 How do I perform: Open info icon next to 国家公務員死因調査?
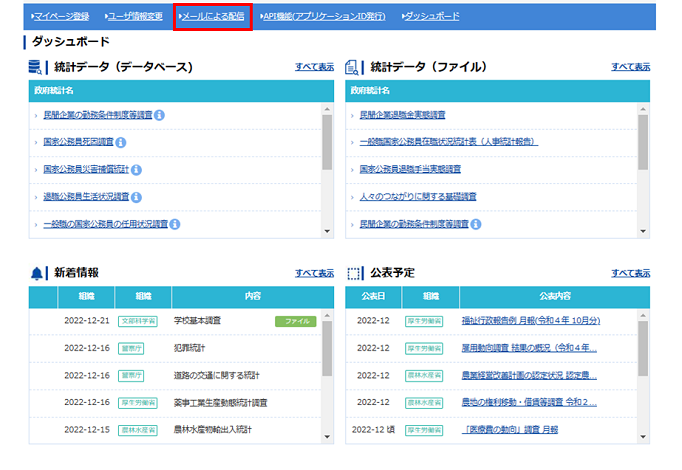click(x=121, y=142)
